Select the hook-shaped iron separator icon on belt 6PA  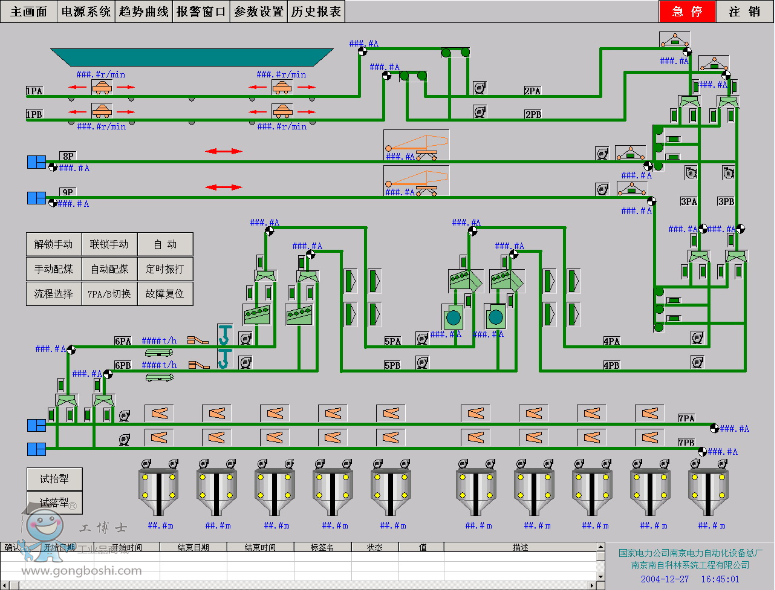click(225, 335)
